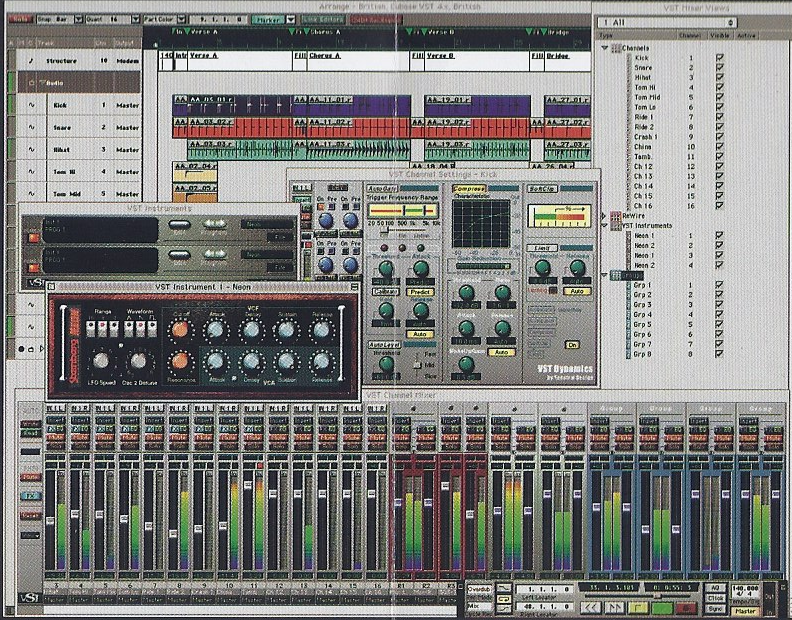Click the Click metronome button in the transport

(x=715, y=598)
